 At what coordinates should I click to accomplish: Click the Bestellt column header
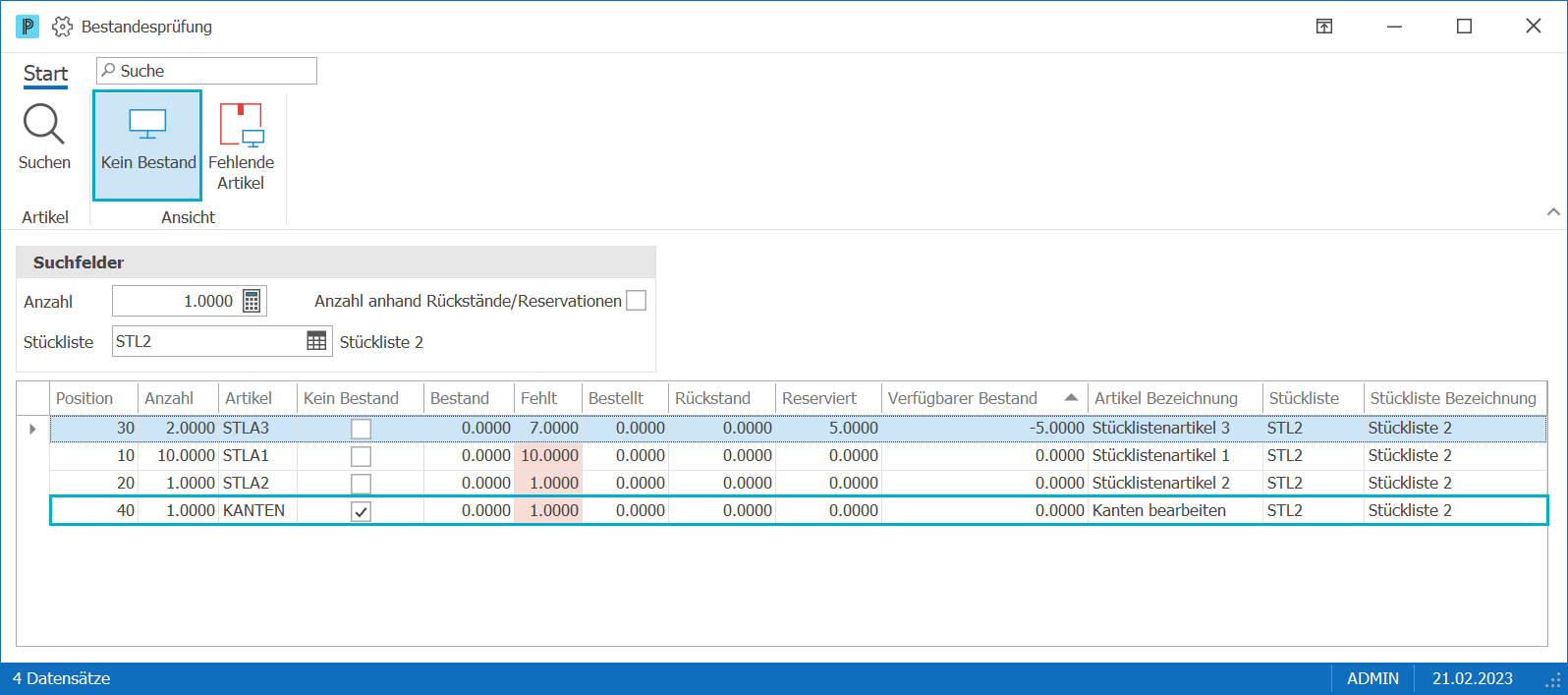(625, 398)
